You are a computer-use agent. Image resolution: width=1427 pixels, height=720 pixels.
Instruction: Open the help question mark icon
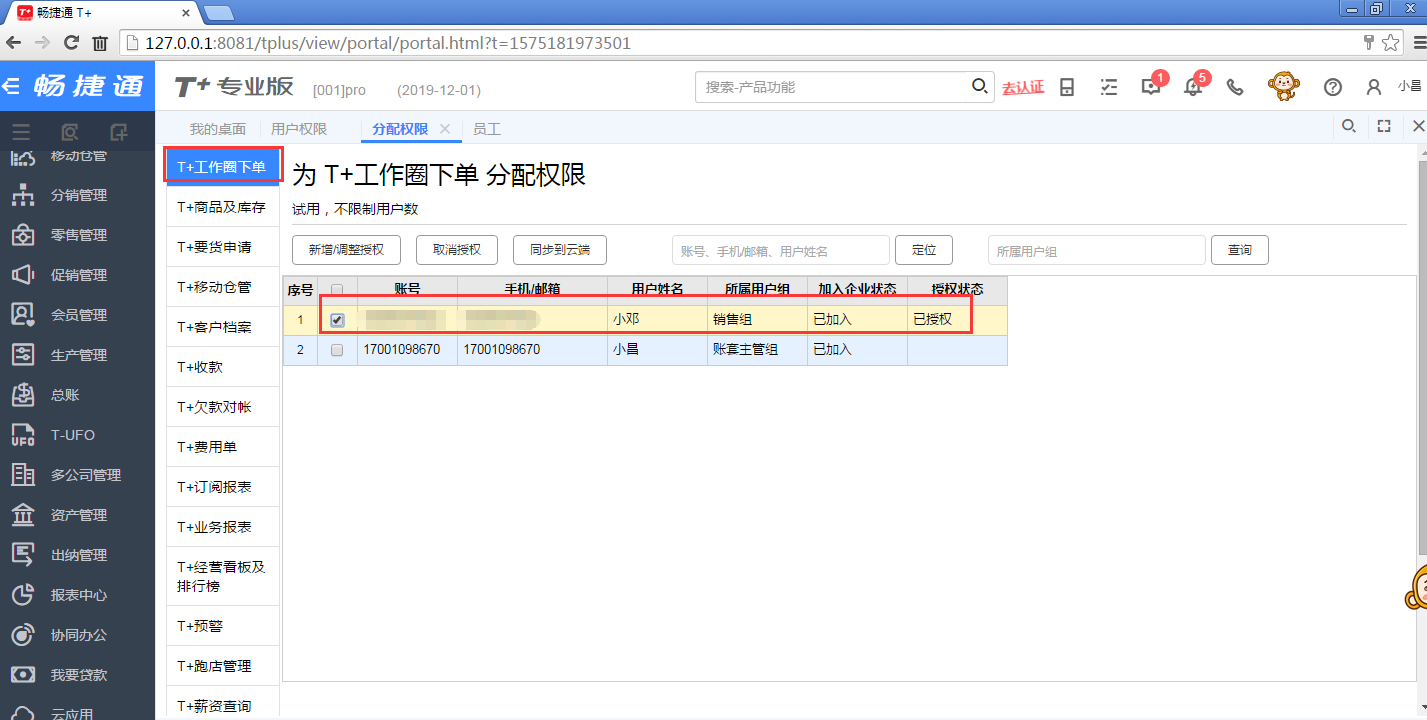(1332, 87)
